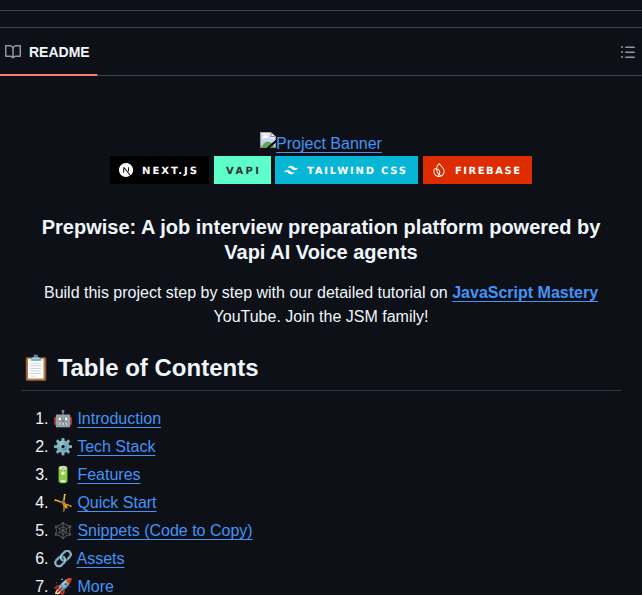Screen dimensions: 642x595
Task: Click the Prepwise project title heading
Action: [321, 240]
